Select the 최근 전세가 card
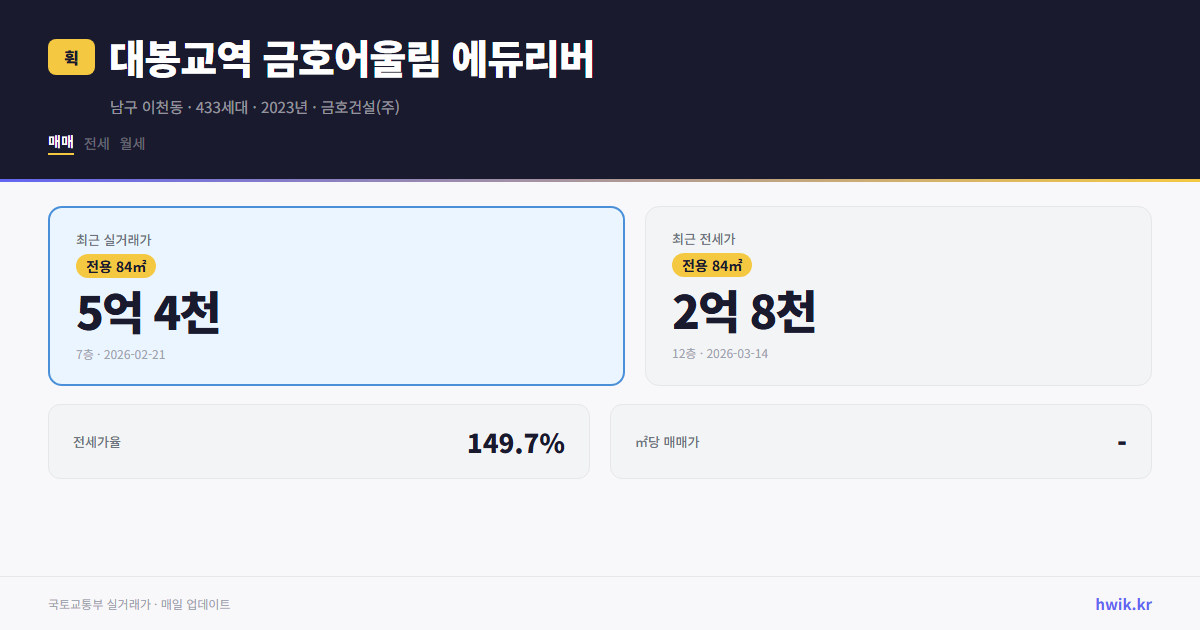1200x630 pixels. click(898, 295)
